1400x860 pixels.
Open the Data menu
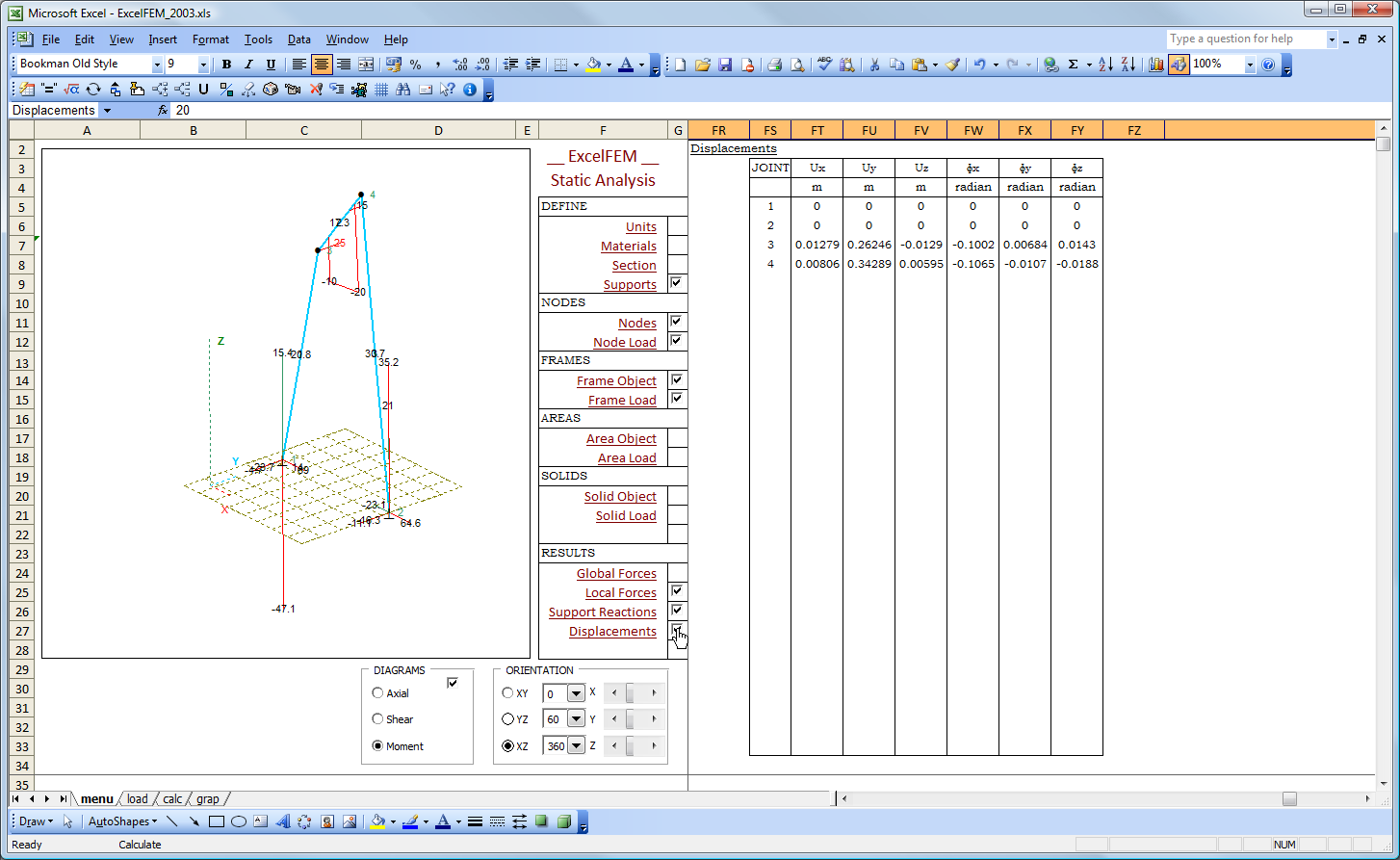[299, 39]
